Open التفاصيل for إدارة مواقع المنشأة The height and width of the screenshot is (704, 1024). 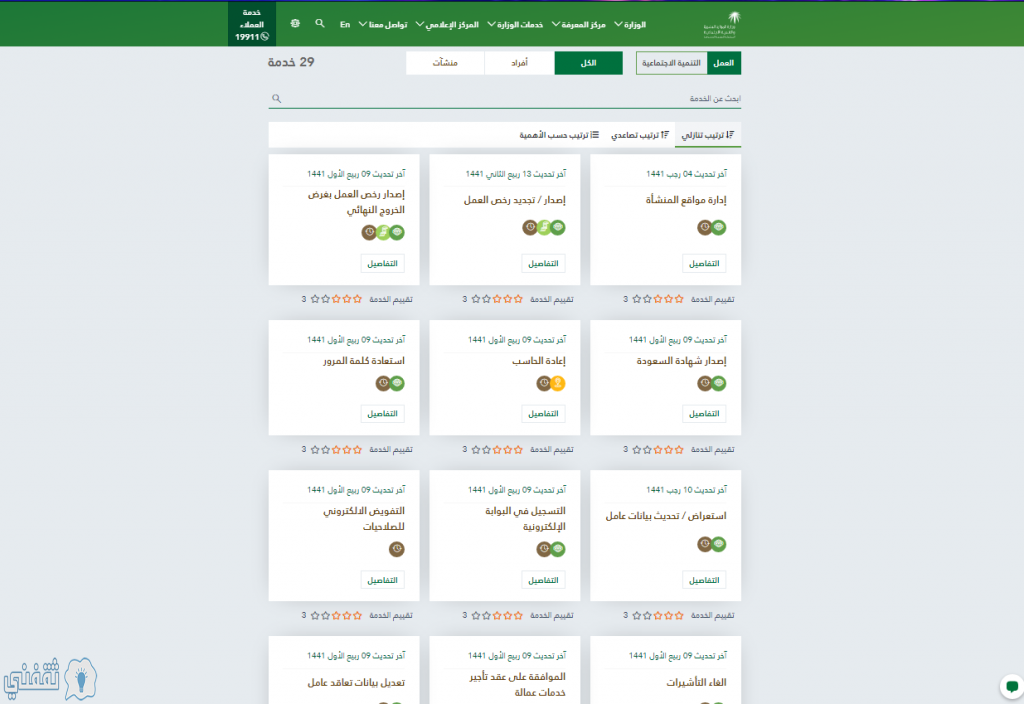click(704, 263)
